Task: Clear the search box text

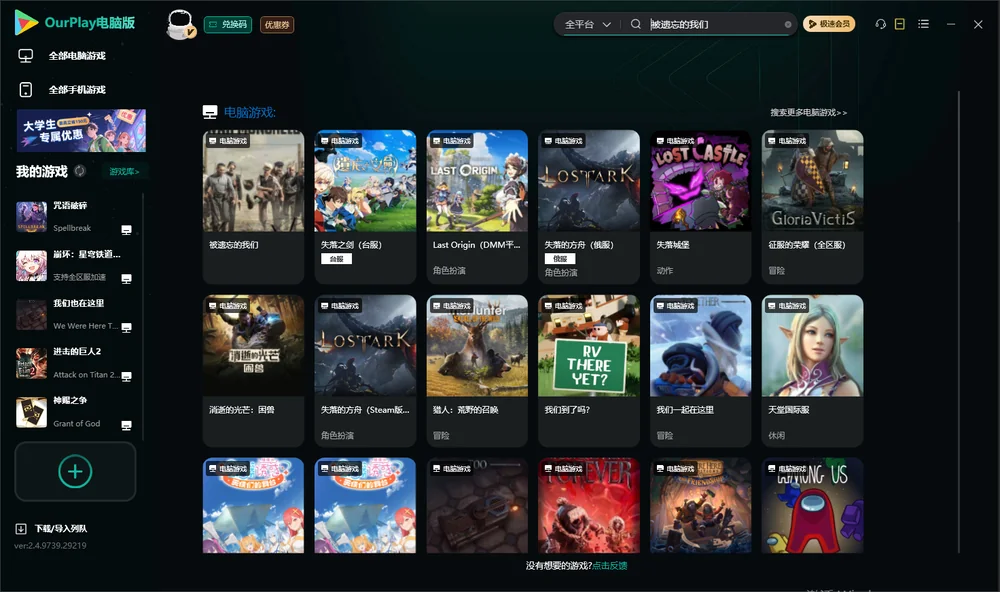Action: pos(788,24)
